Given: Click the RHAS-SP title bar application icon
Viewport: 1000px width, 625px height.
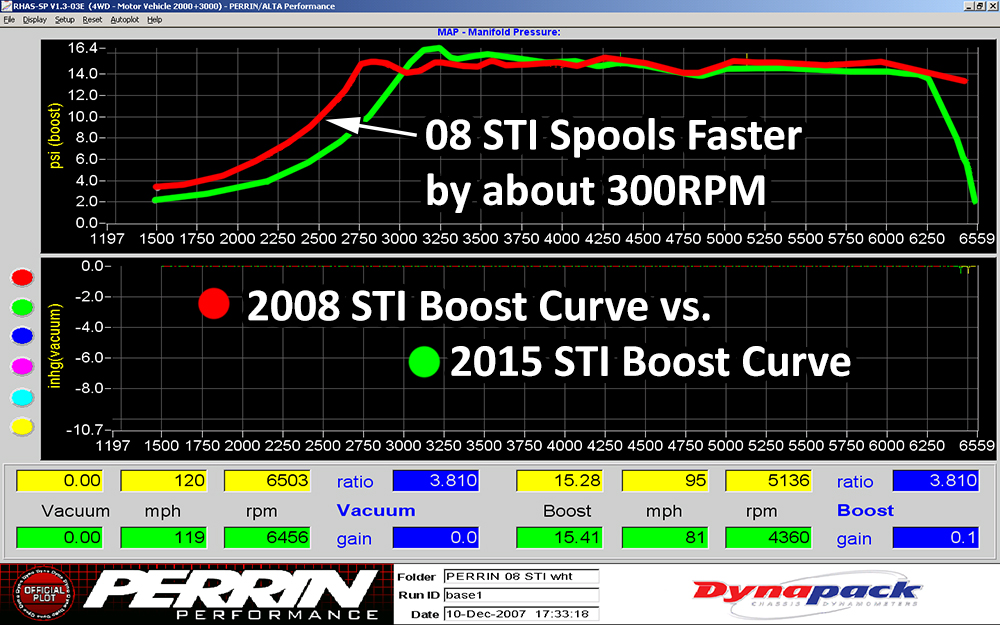Looking at the screenshot, I should pos(6,6).
